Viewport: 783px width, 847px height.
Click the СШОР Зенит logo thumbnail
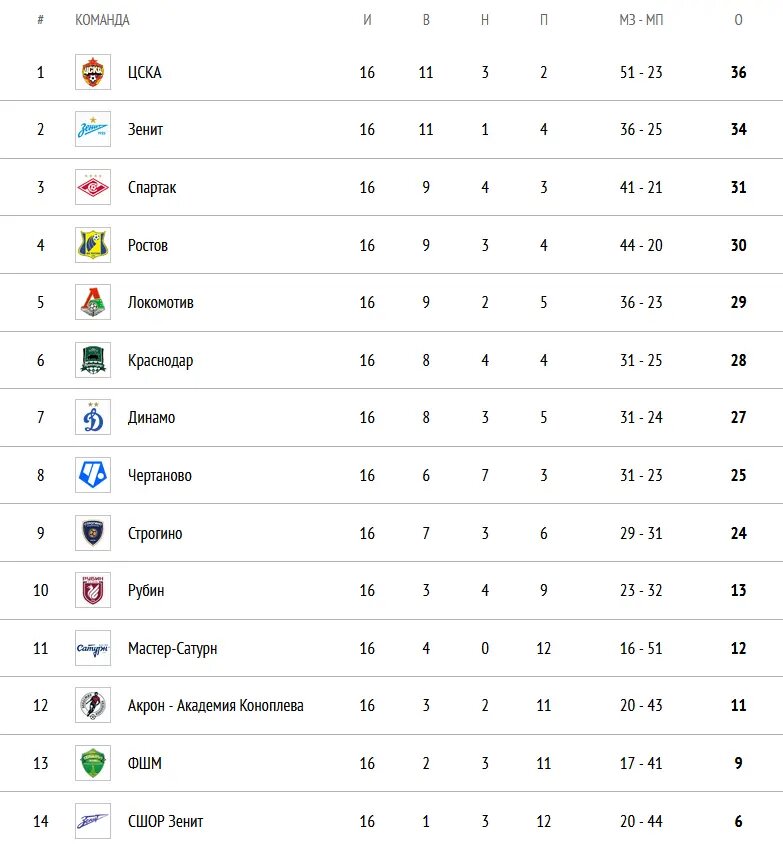pyautogui.click(x=93, y=821)
